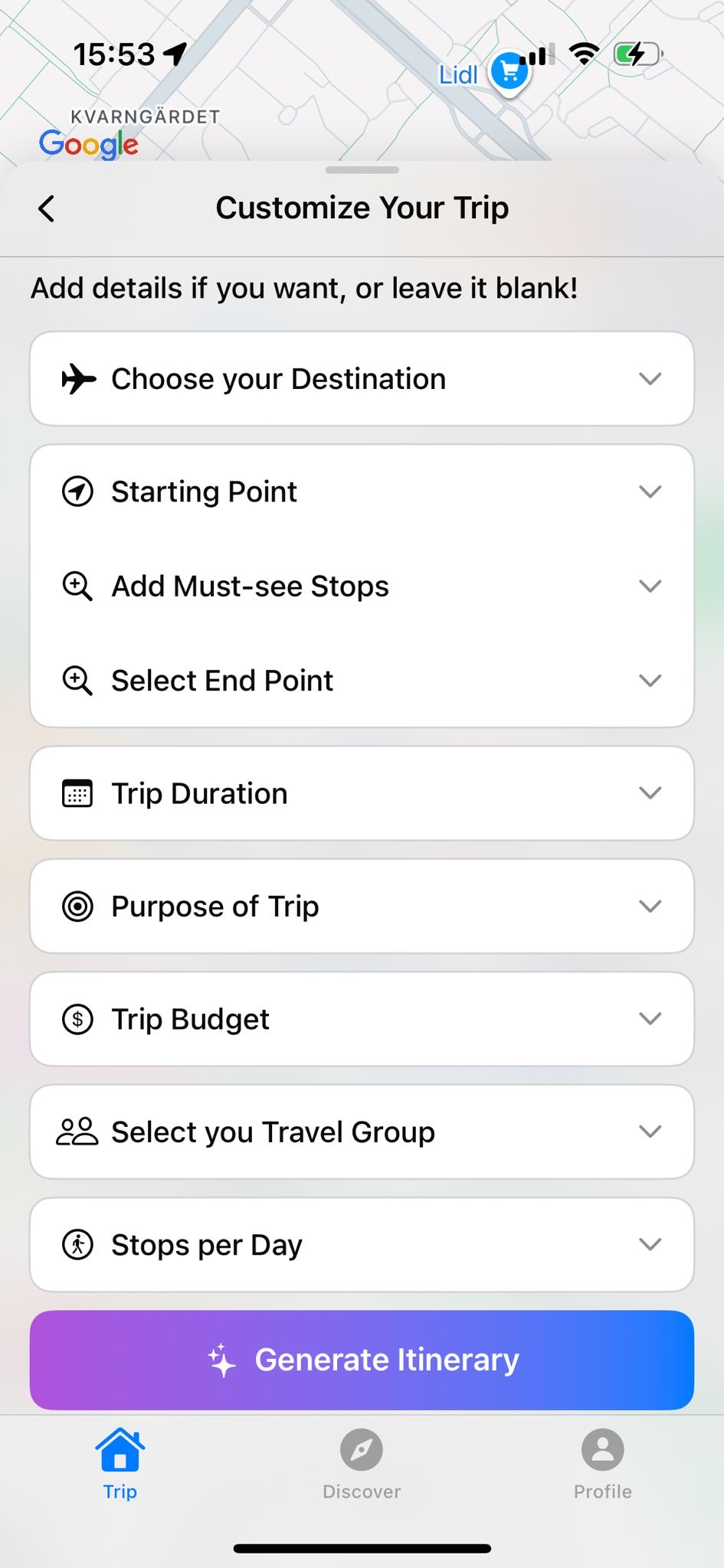
Task: Tap the Select you Travel Group label
Action: [x=273, y=1132]
